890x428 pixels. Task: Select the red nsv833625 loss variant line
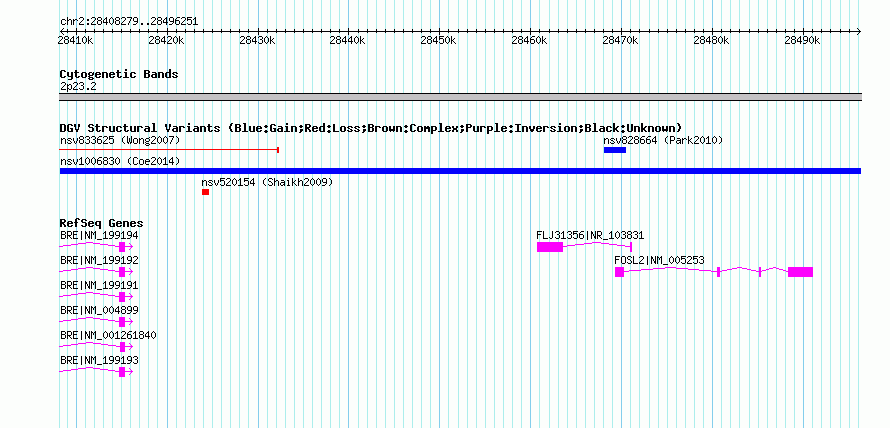(x=169, y=150)
